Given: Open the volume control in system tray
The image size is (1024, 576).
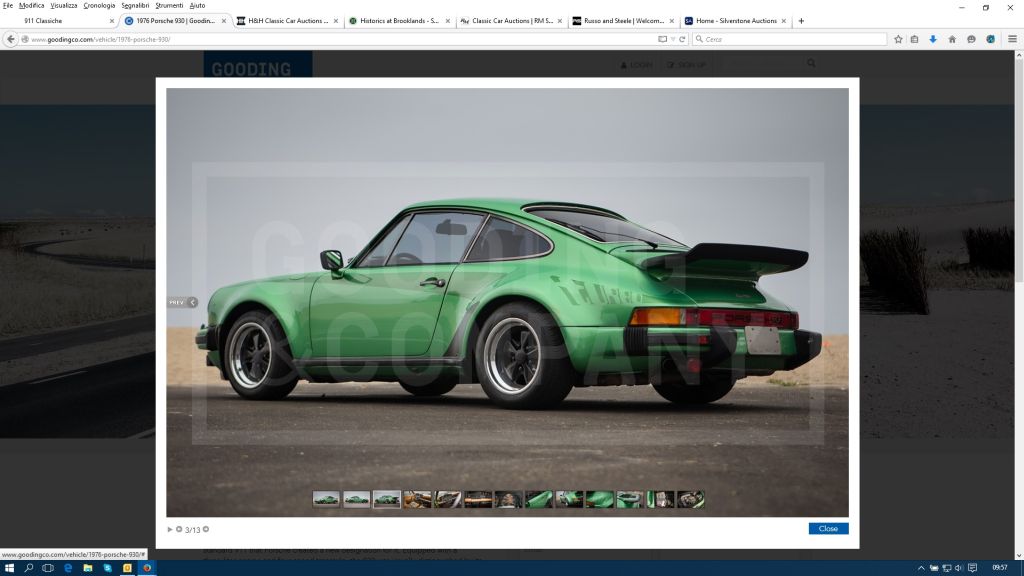Looking at the screenshot, I should 959,568.
